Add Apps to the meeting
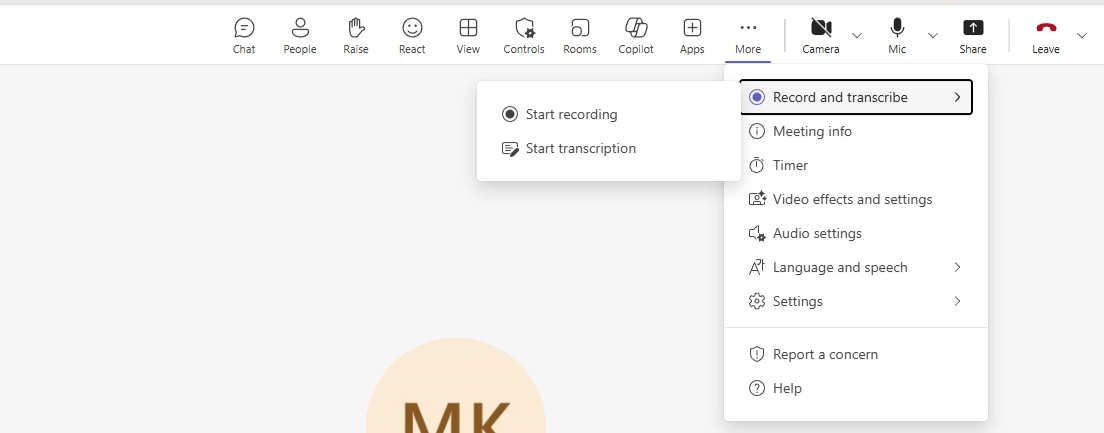 point(692,36)
